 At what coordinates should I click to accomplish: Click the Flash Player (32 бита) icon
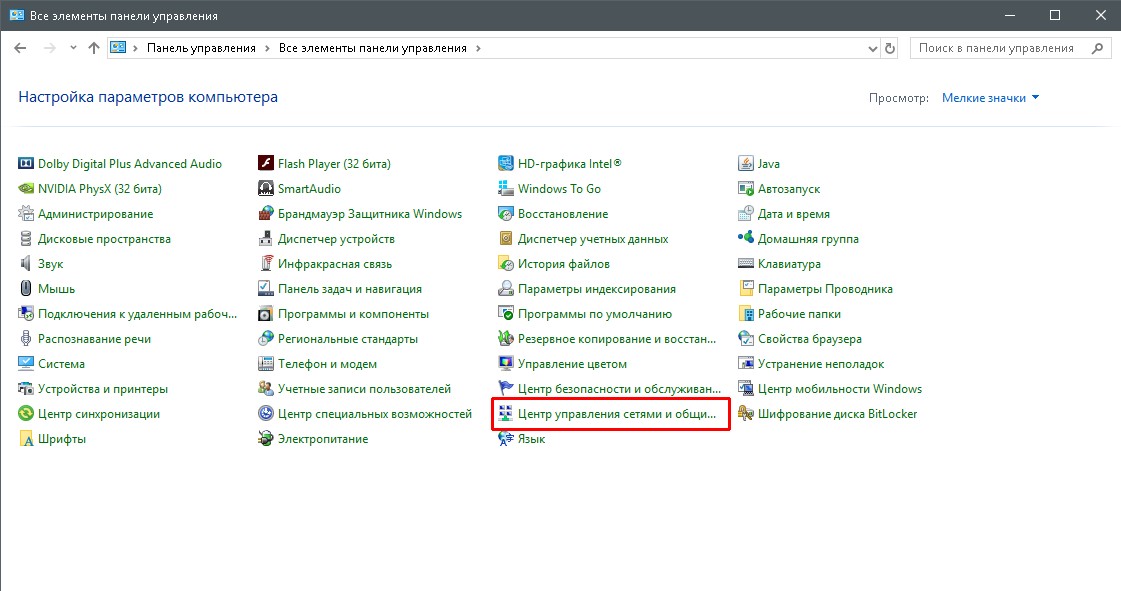(x=266, y=164)
